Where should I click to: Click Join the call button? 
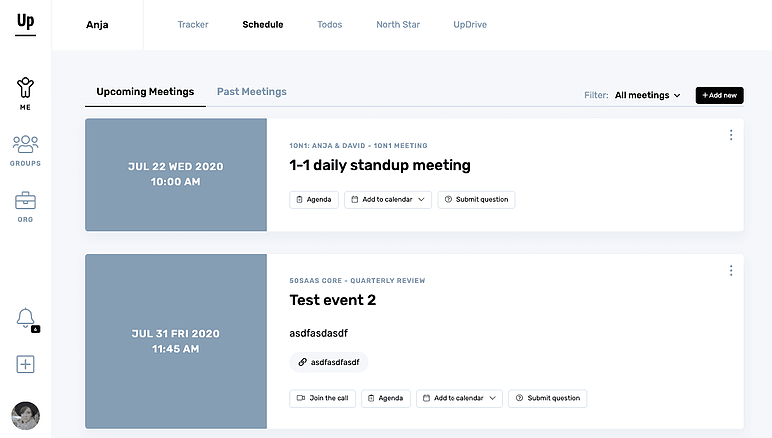coord(322,398)
